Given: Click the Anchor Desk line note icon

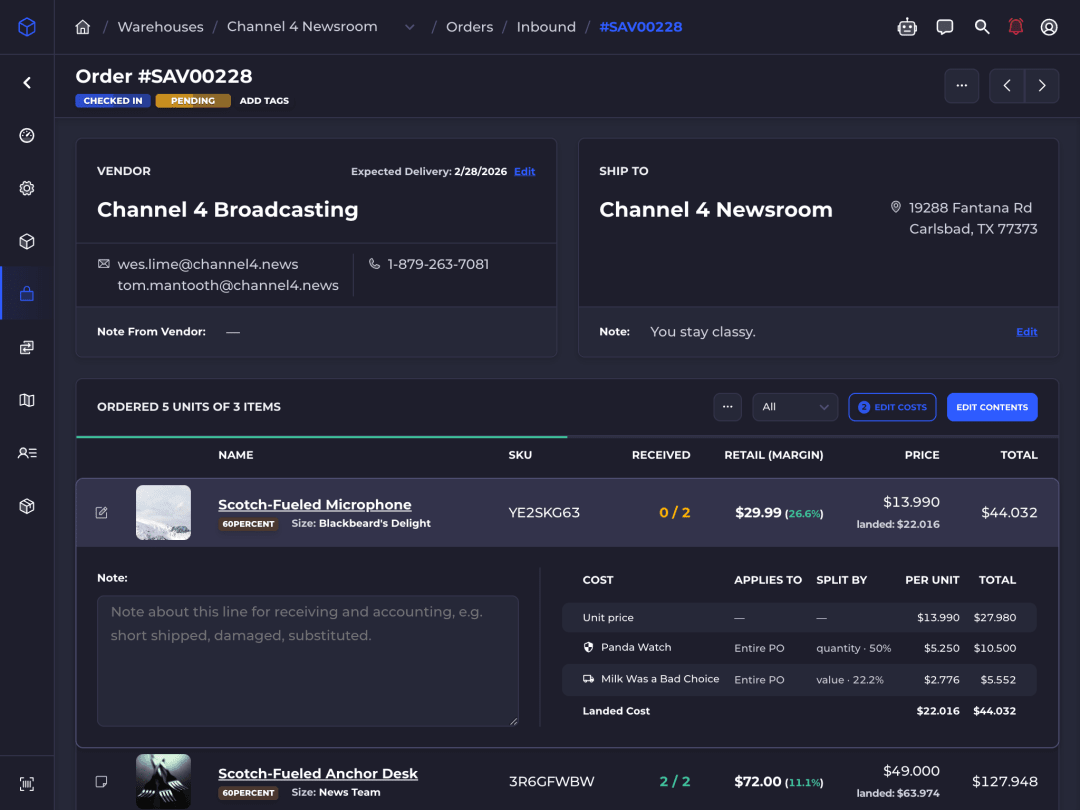Looking at the screenshot, I should point(101,781).
